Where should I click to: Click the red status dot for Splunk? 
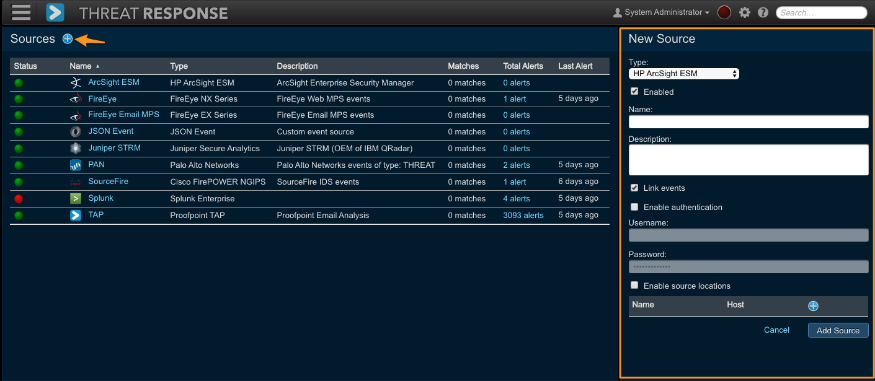click(x=18, y=199)
